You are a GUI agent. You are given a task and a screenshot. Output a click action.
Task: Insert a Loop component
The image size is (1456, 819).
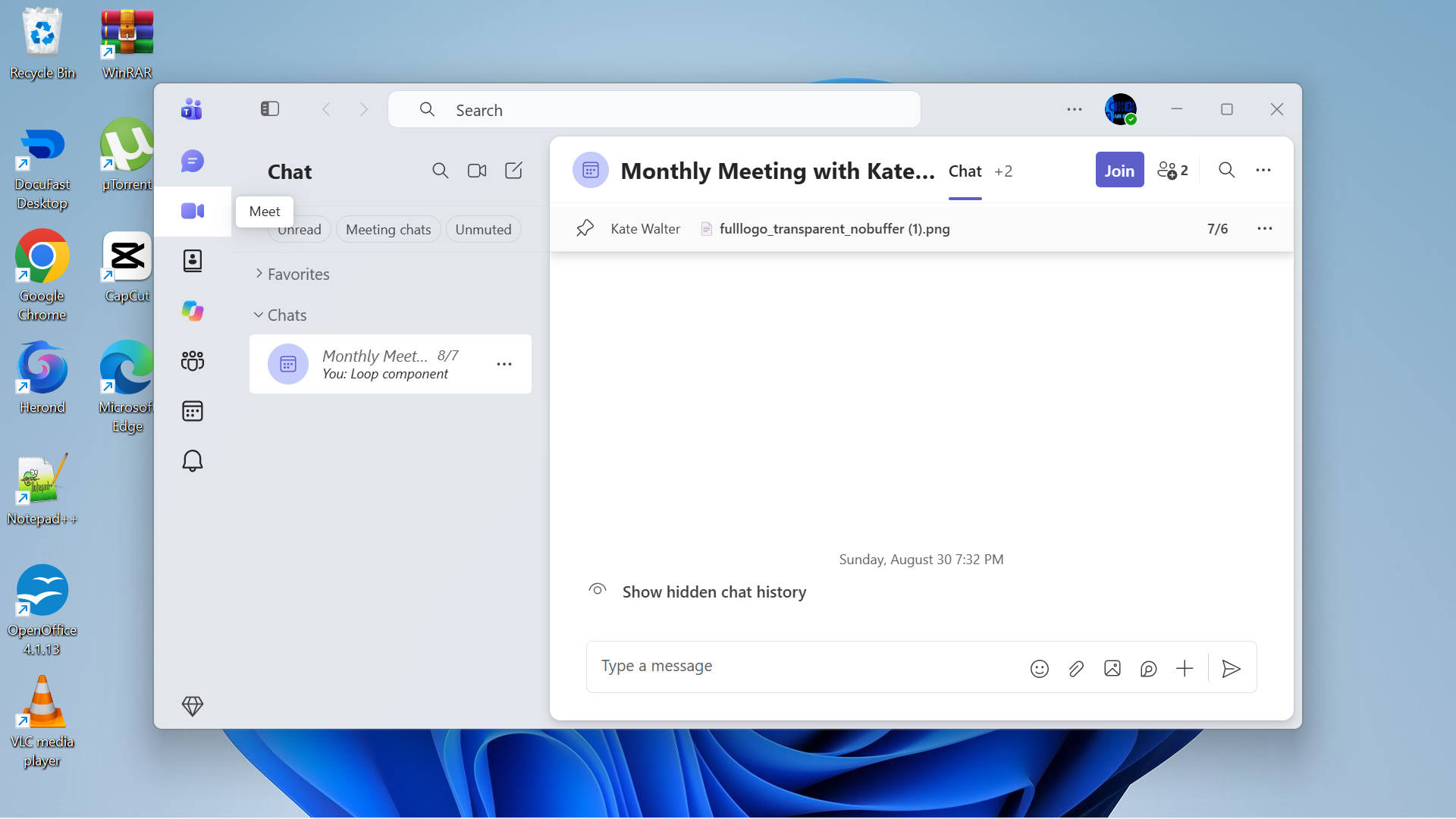pos(1149,668)
